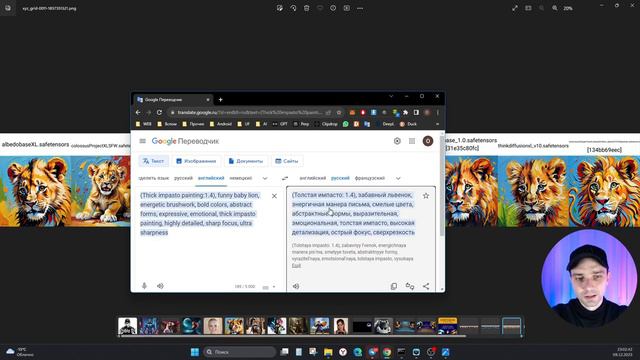Reload the page in Chrome
Viewport: 640px width, 360px height.
(159, 112)
